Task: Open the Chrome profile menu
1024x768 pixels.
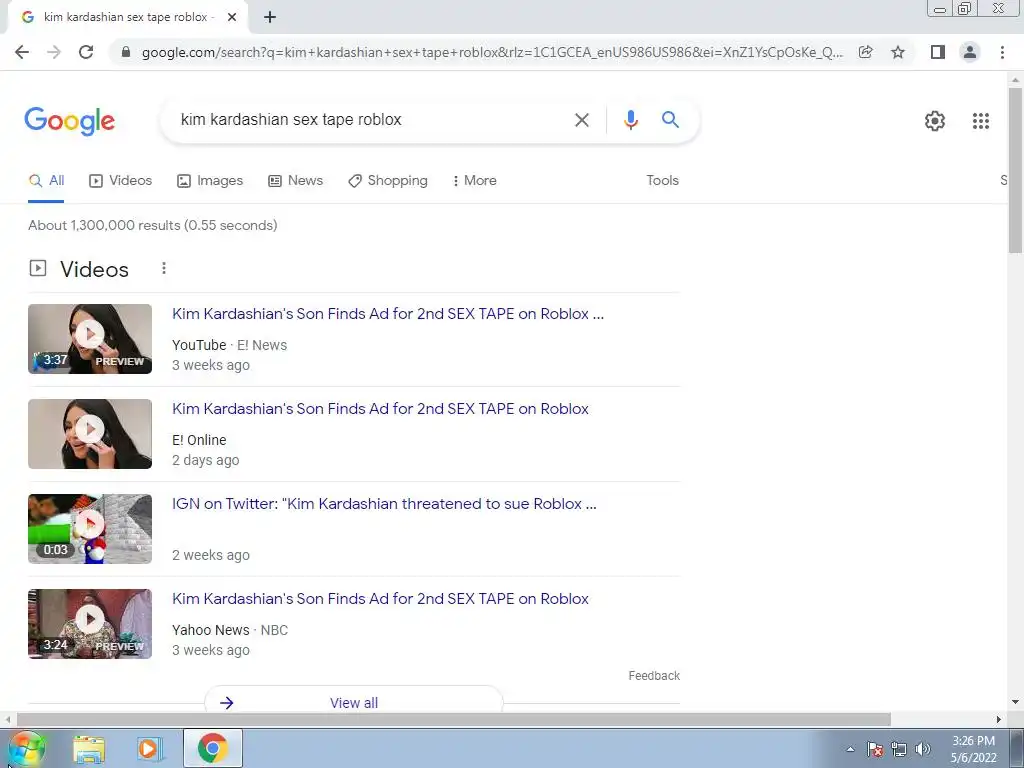Action: [970, 52]
